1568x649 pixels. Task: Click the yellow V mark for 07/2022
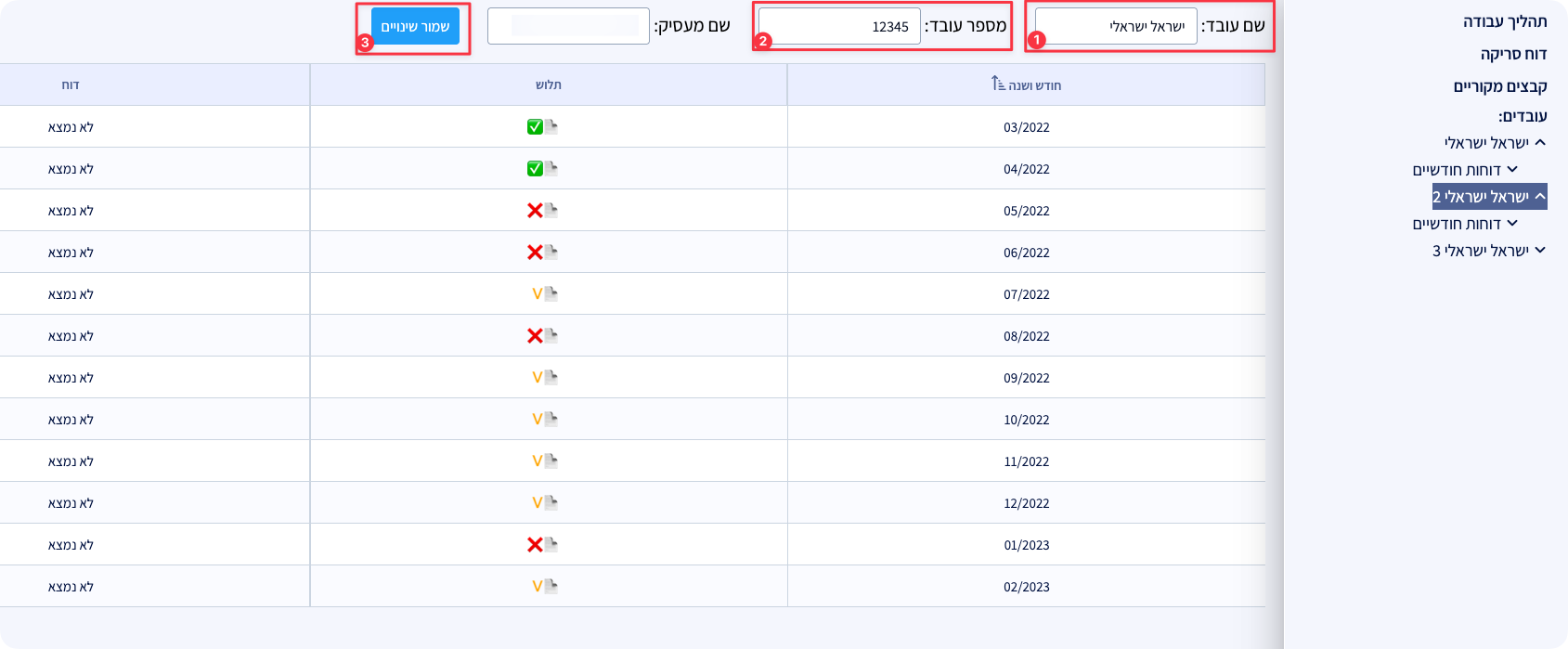[537, 294]
